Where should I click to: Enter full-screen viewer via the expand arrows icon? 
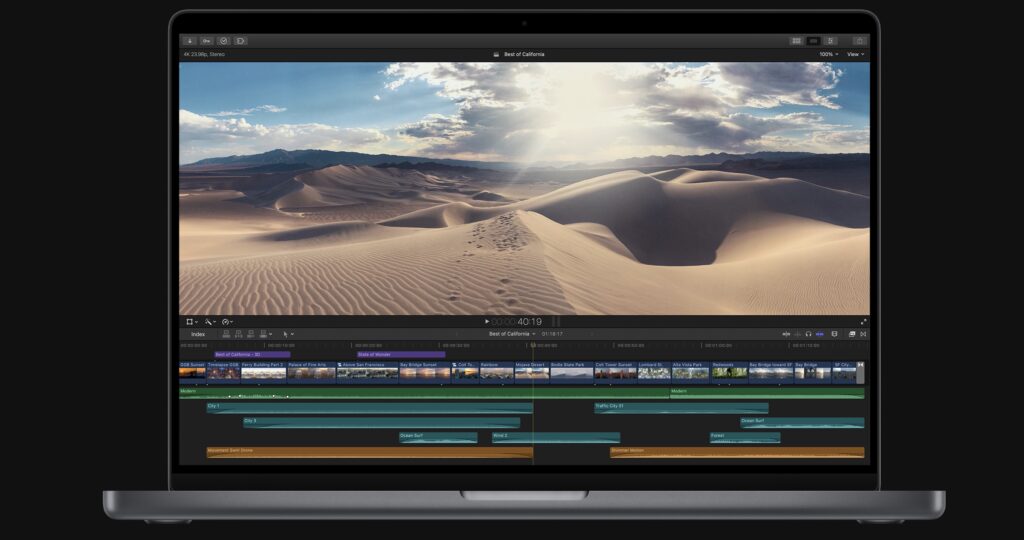[863, 322]
